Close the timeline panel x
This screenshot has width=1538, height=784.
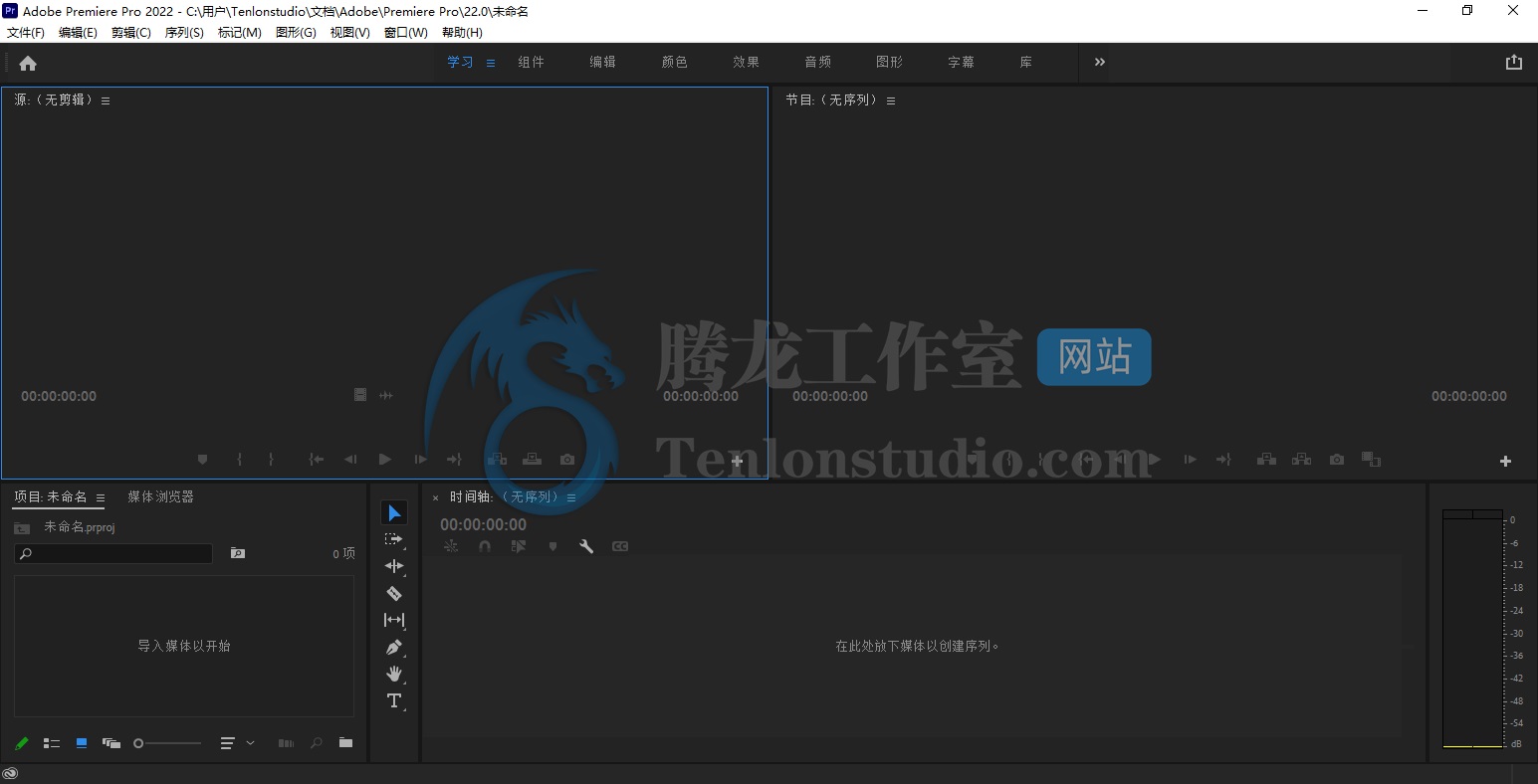(x=435, y=497)
